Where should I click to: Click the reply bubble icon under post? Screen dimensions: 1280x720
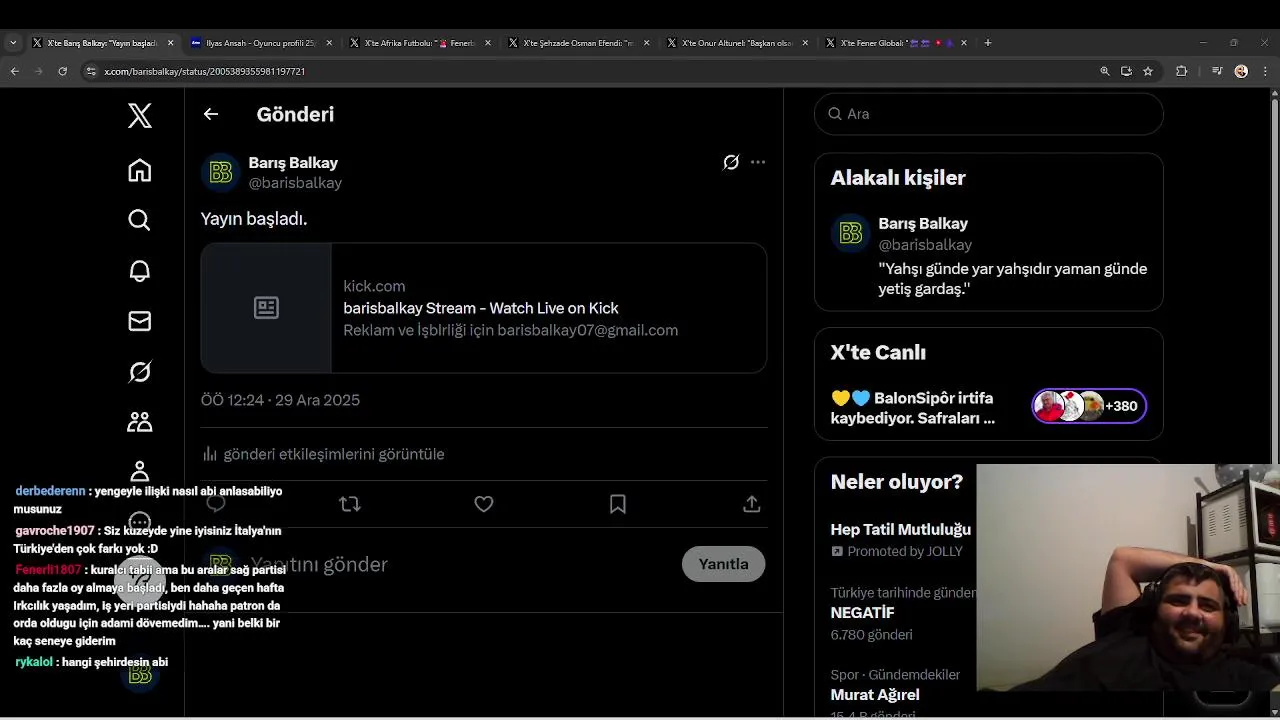tap(216, 504)
